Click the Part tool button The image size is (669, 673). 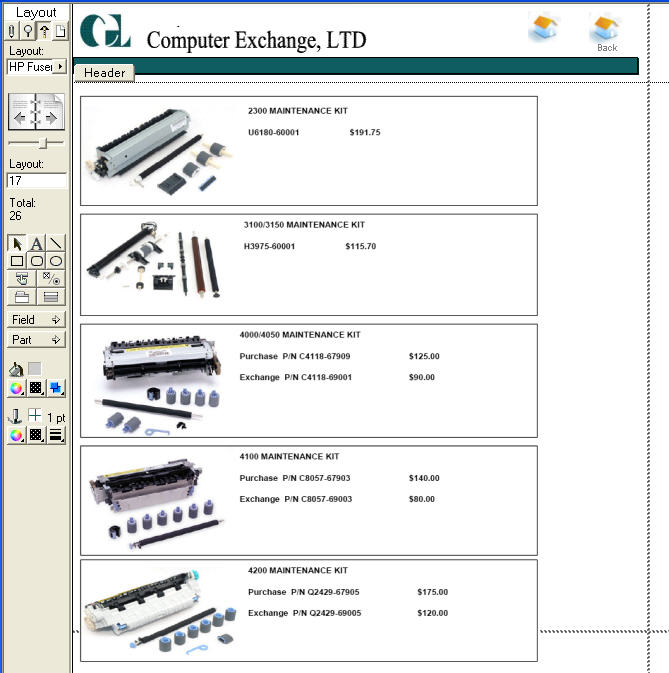click(x=36, y=340)
